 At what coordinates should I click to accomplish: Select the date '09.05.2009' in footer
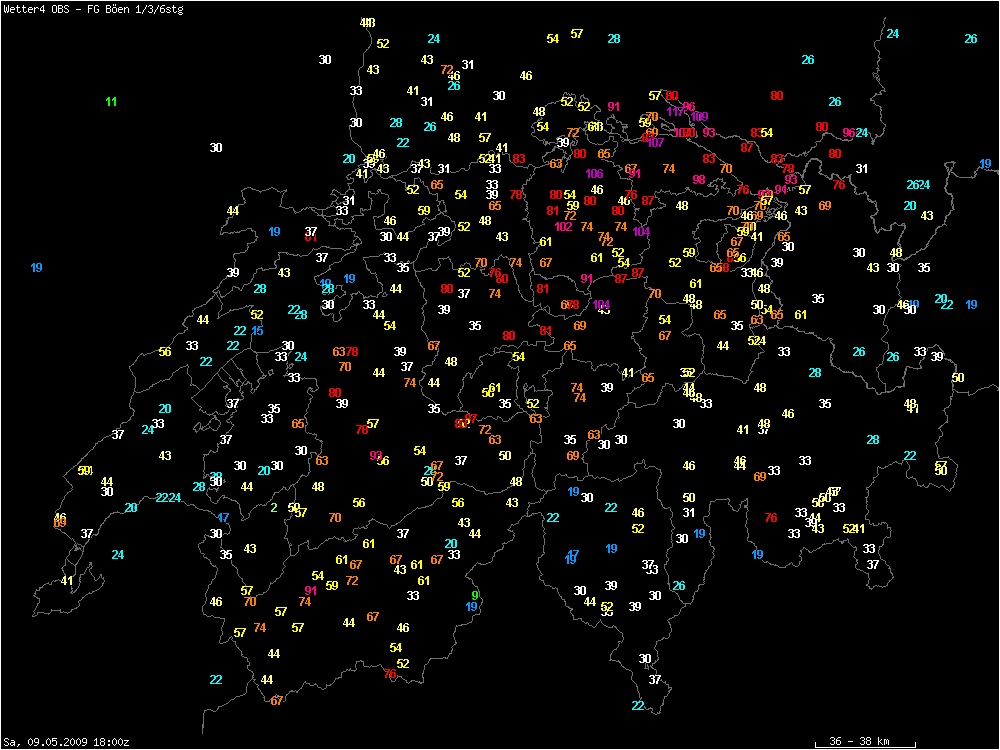point(57,742)
